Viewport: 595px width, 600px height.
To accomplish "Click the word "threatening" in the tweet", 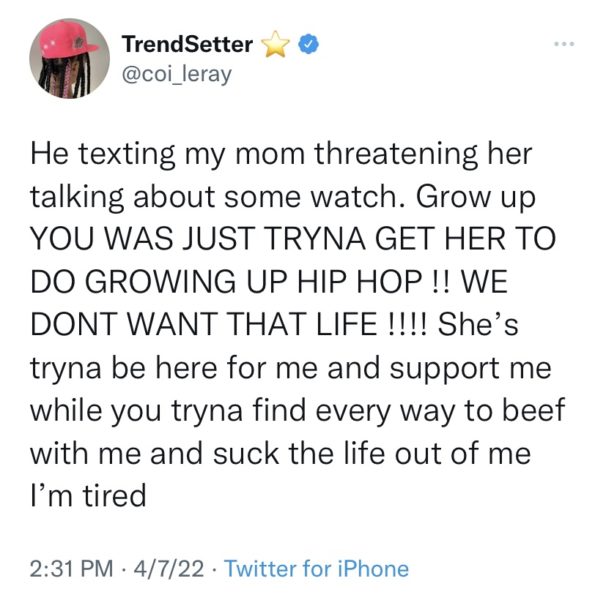I will [x=396, y=155].
